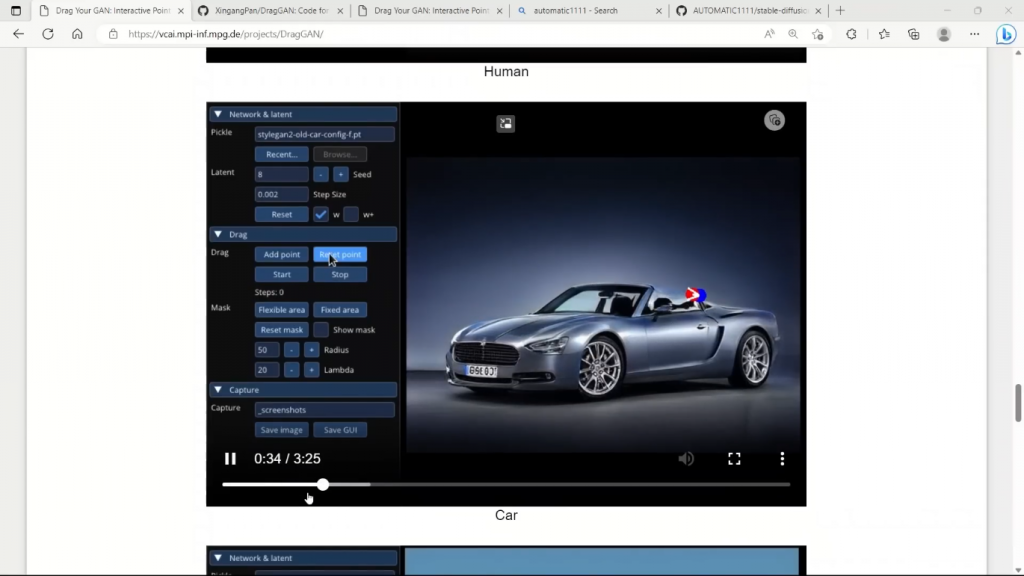Enable the w+ checkbox
This screenshot has width=1024, height=576.
coord(351,214)
